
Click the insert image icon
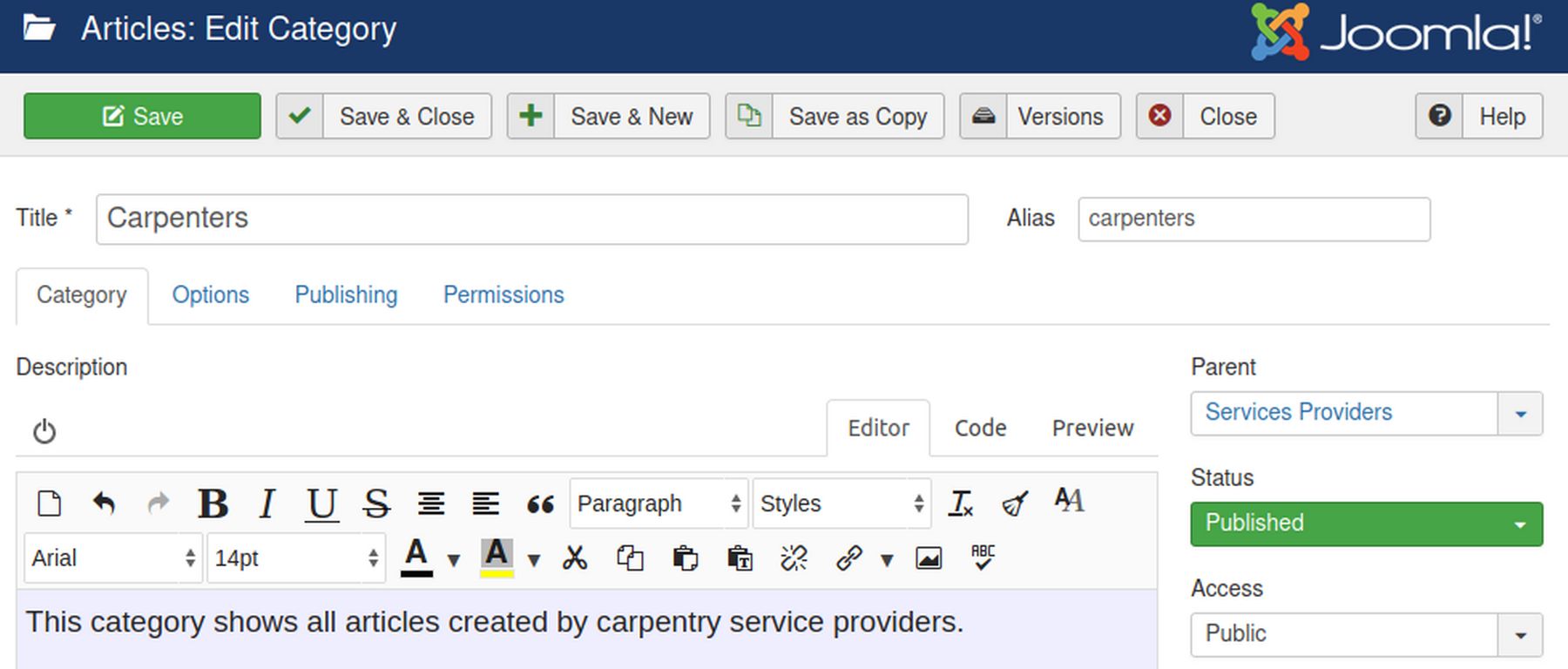point(929,557)
